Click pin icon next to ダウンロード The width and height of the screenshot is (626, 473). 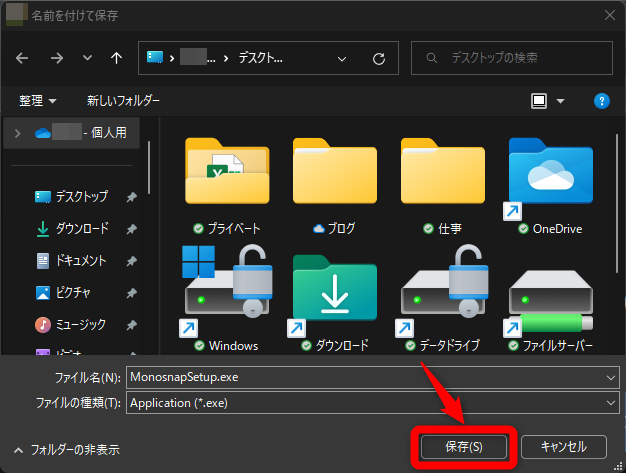(131, 229)
